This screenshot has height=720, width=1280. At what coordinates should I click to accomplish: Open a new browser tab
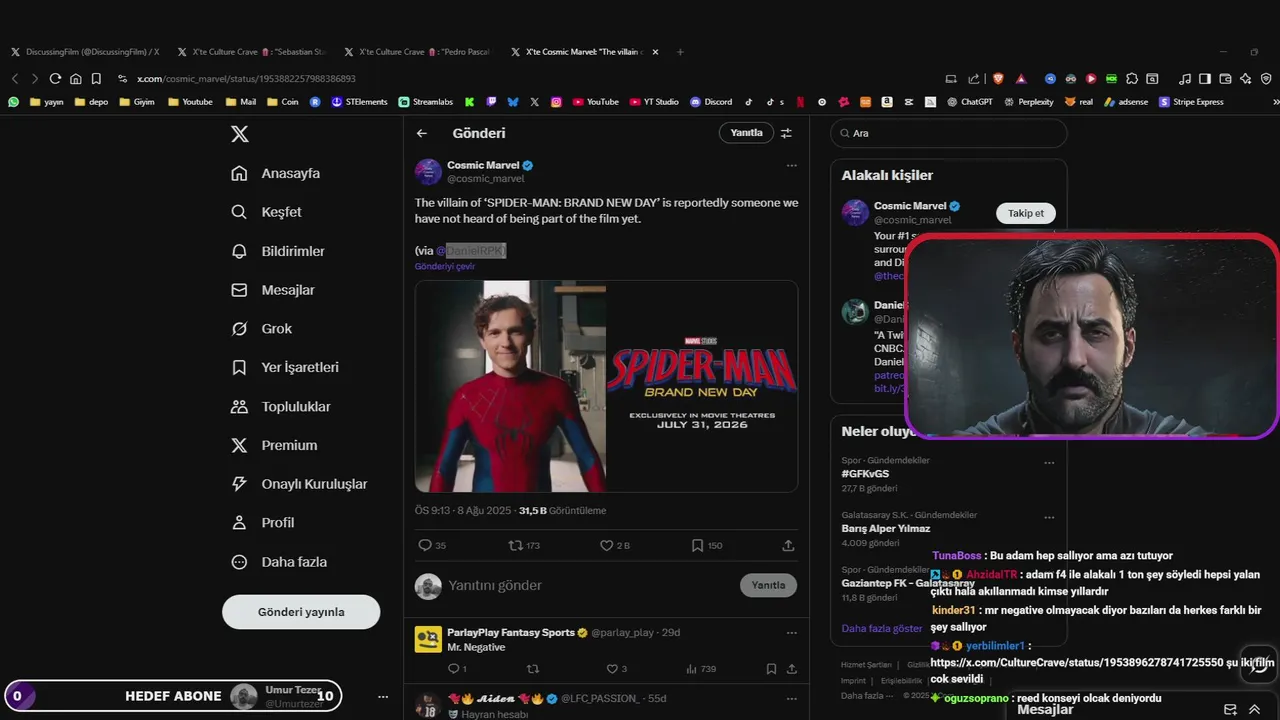pyautogui.click(x=680, y=52)
